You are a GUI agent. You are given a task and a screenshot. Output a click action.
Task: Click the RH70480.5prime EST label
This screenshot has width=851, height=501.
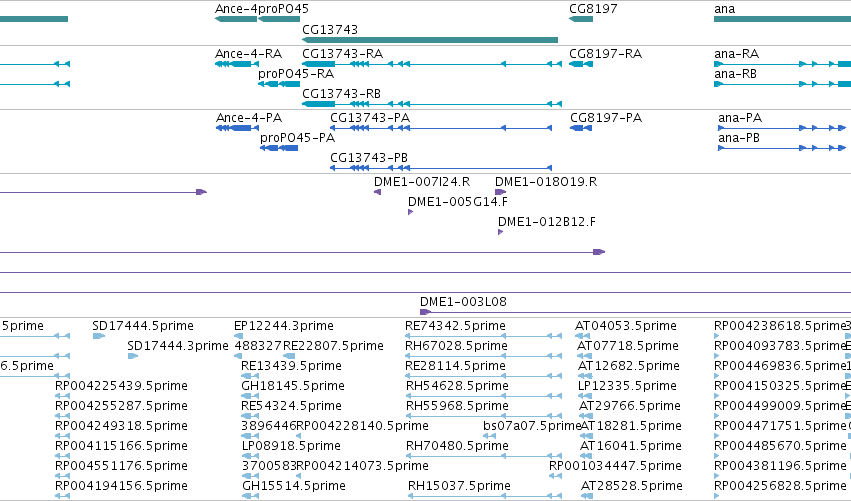coord(458,446)
